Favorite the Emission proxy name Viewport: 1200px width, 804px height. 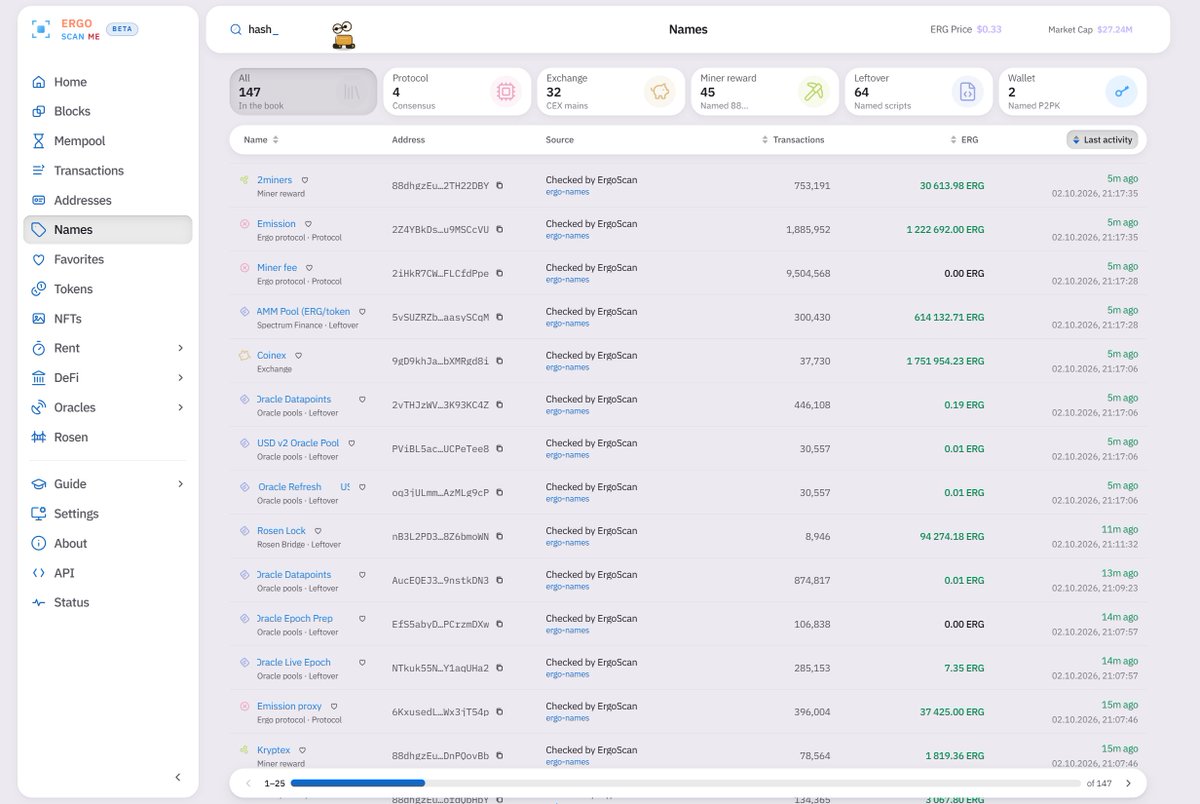[334, 706]
